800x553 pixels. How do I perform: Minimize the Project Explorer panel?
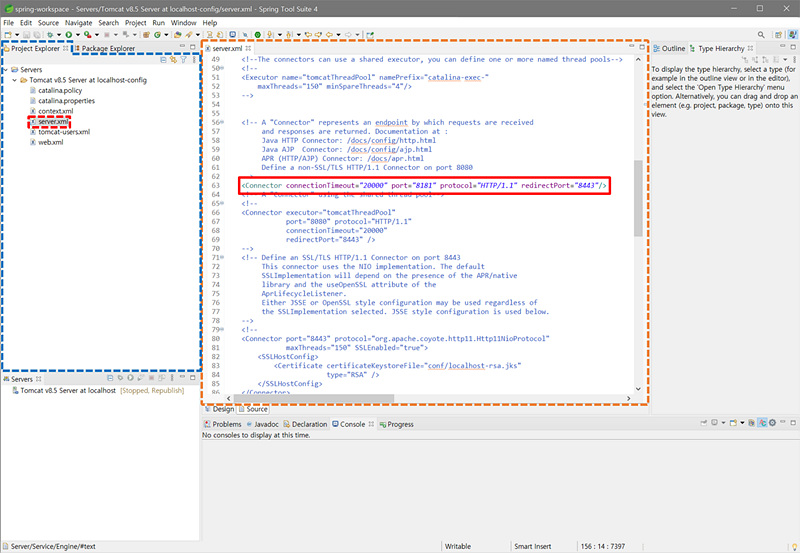coord(182,46)
